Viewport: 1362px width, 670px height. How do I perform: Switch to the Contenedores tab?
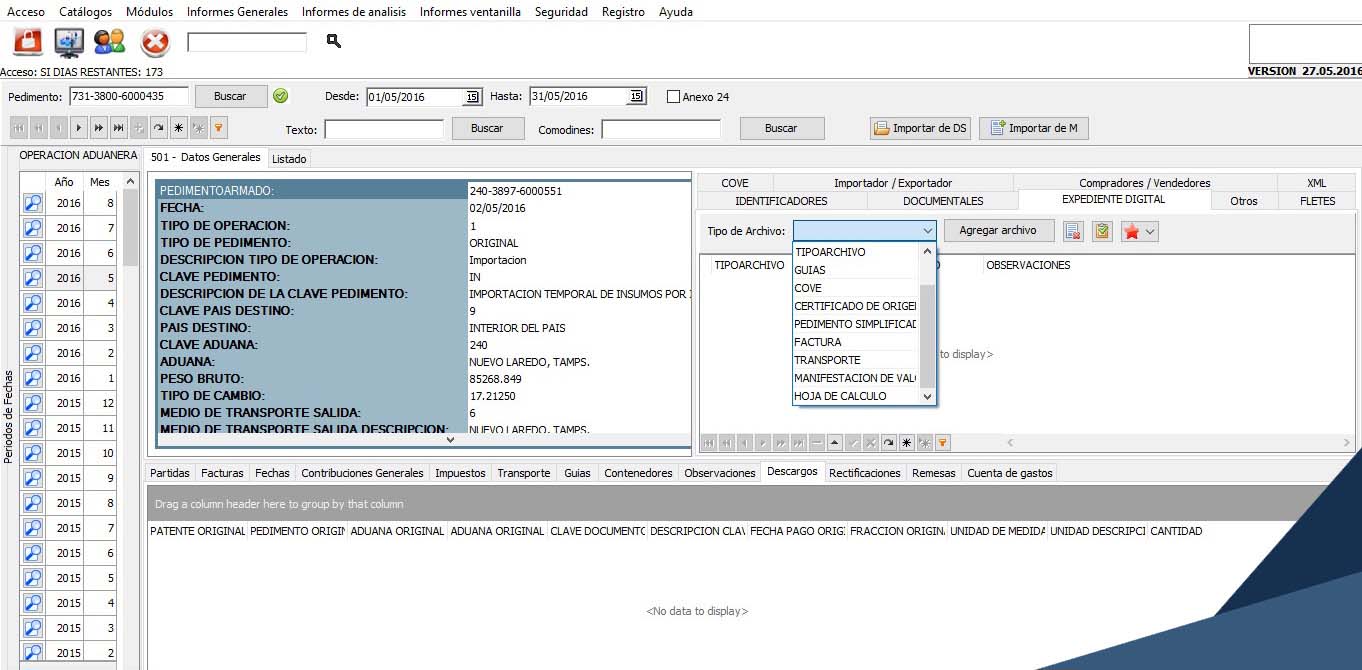(x=638, y=473)
